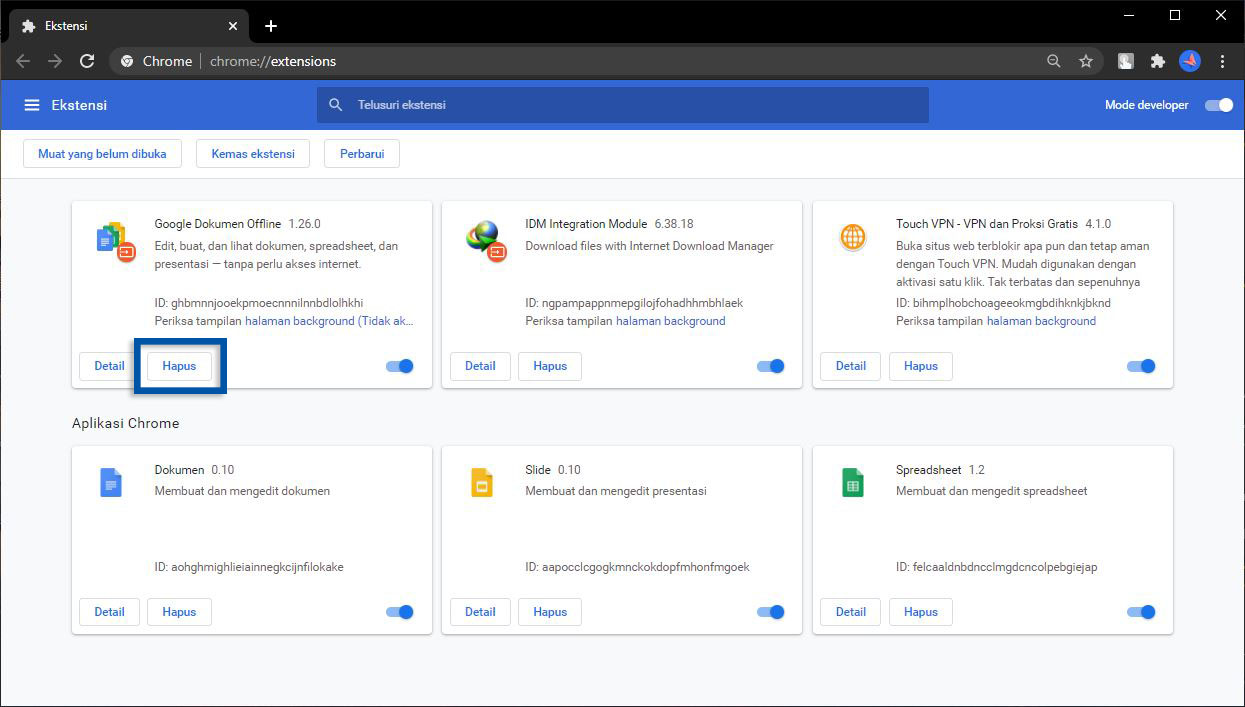Click Hapus for Google Dokumen Offline
Screen dimensions: 1245x707
[179, 366]
